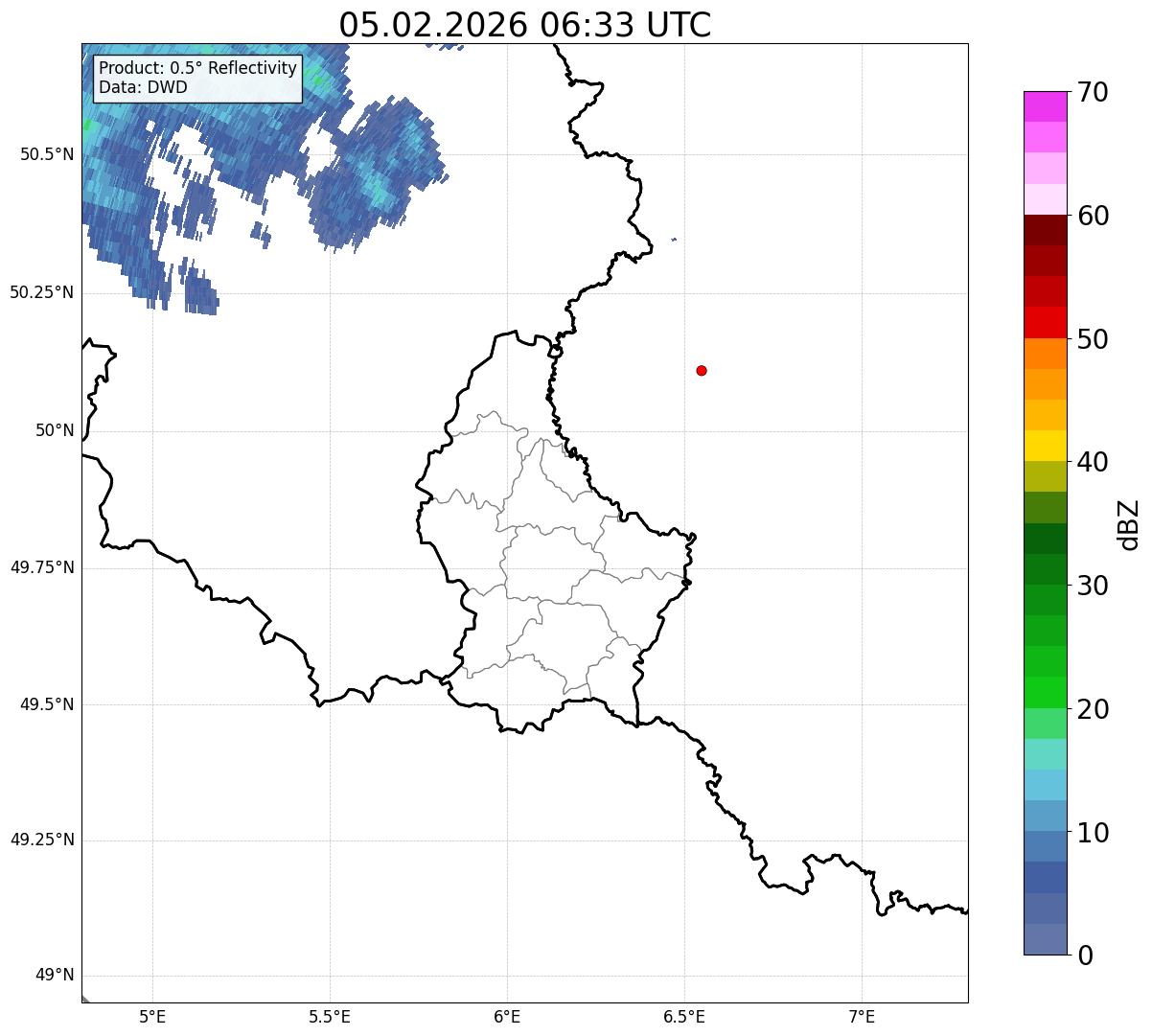Click the 20 colorbar tick label
Image resolution: width=1152 pixels, height=1036 pixels.
(x=1093, y=709)
